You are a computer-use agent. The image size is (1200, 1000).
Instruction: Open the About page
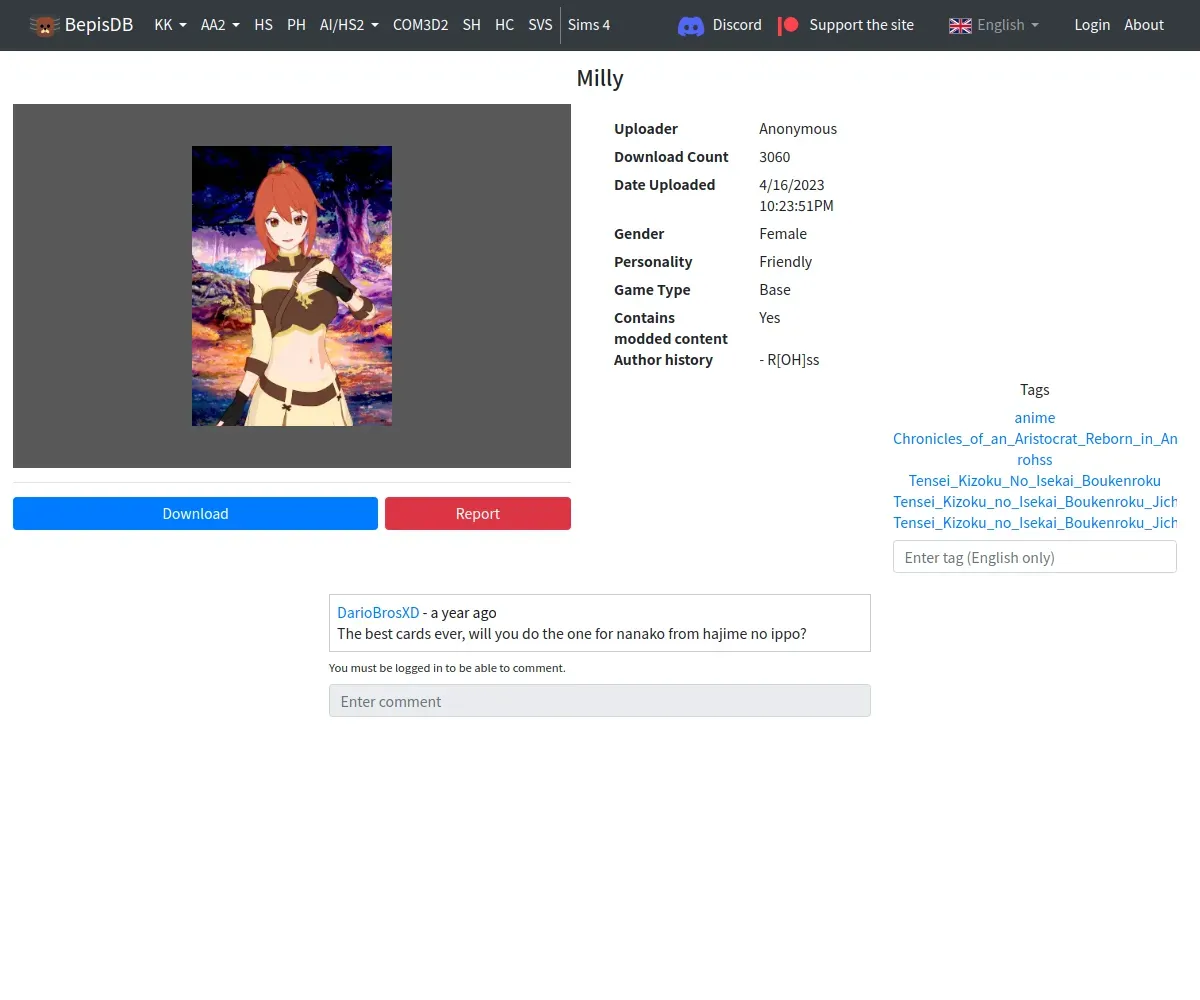click(x=1144, y=25)
